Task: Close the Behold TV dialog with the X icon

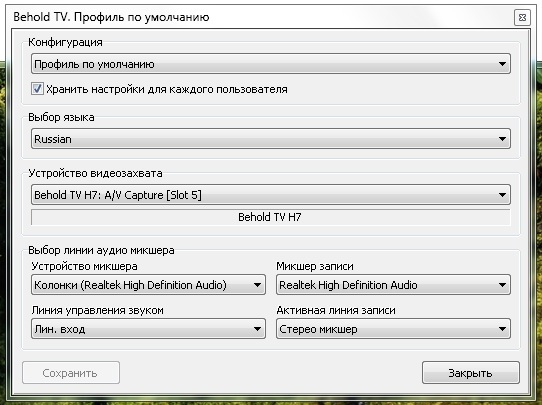Action: pos(522,17)
